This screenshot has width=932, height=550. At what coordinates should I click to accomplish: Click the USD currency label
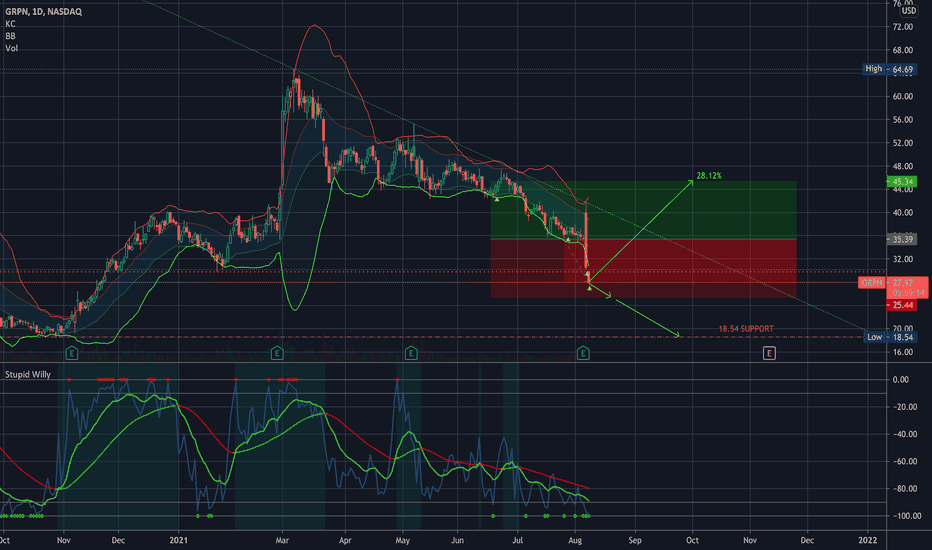pos(909,11)
